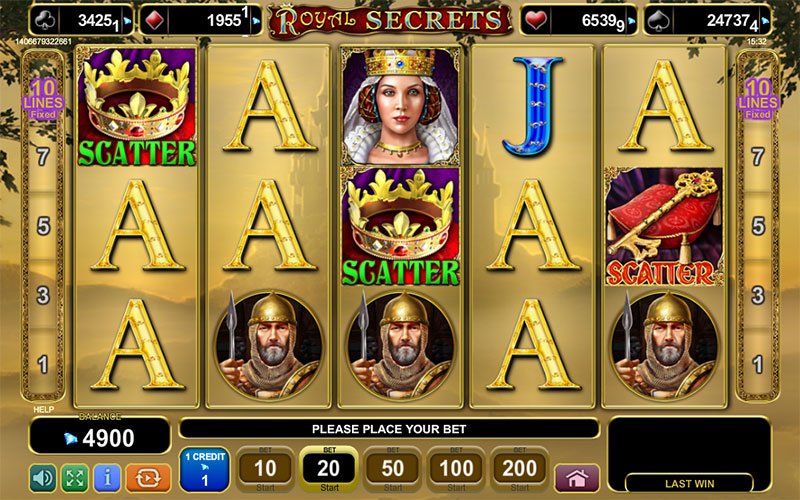
Task: Select line 7 indicator on left panel
Action: 43,157
